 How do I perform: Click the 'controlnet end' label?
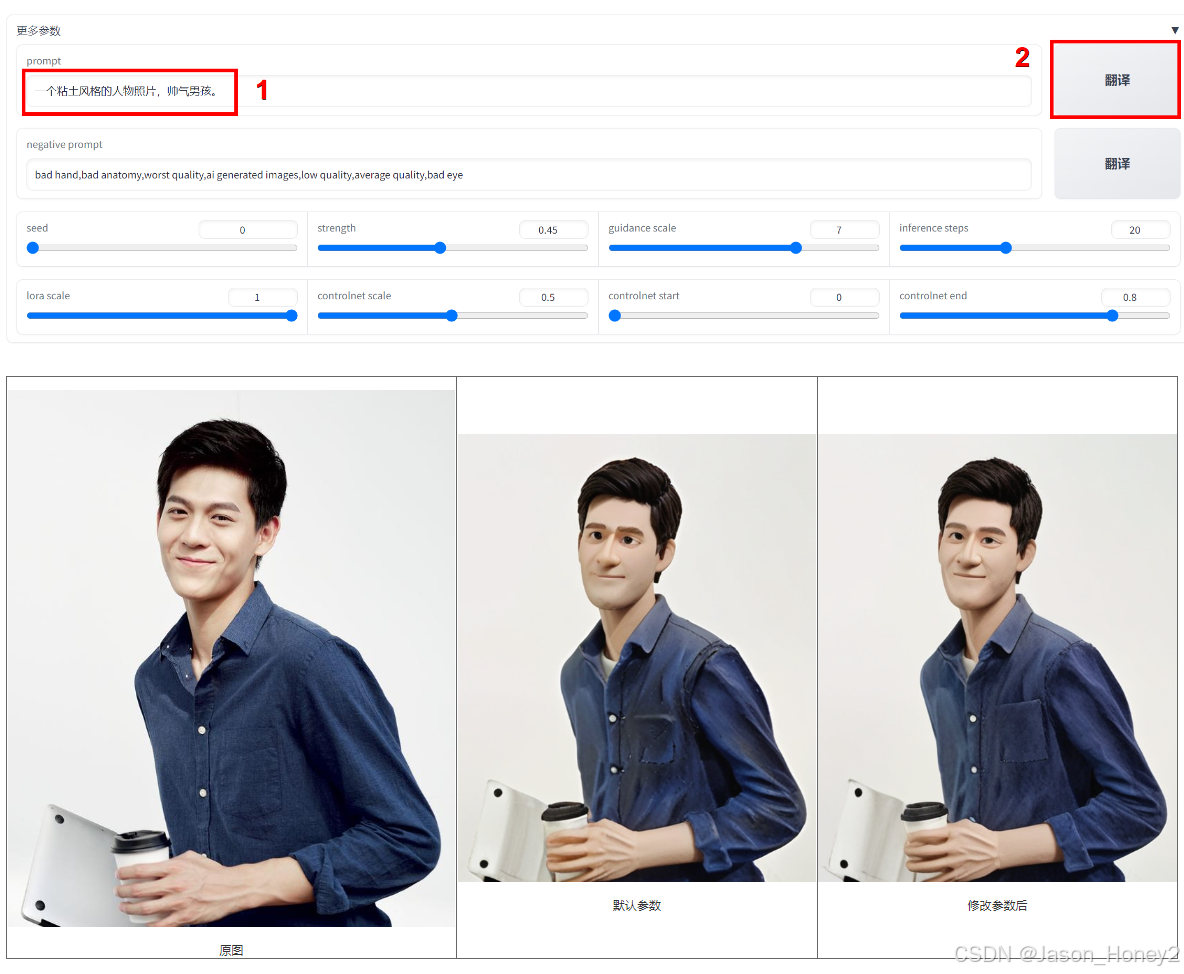click(933, 296)
